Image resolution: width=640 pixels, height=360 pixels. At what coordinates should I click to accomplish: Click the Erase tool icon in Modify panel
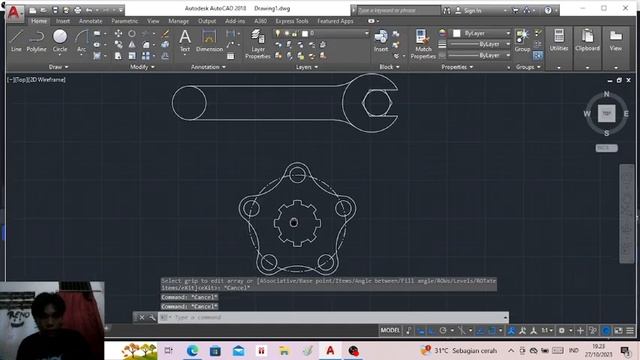(165, 33)
